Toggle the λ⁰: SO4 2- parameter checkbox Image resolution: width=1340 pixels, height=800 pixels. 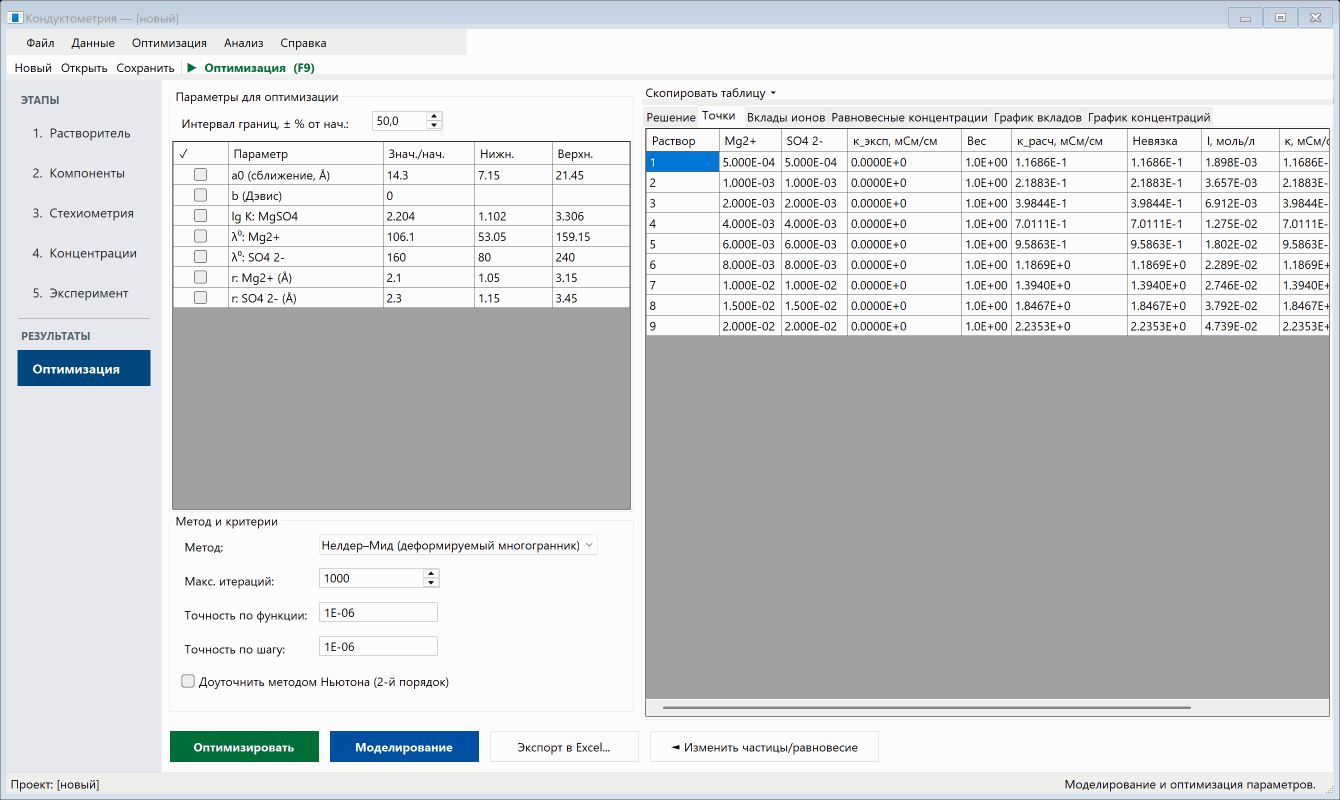tap(200, 257)
